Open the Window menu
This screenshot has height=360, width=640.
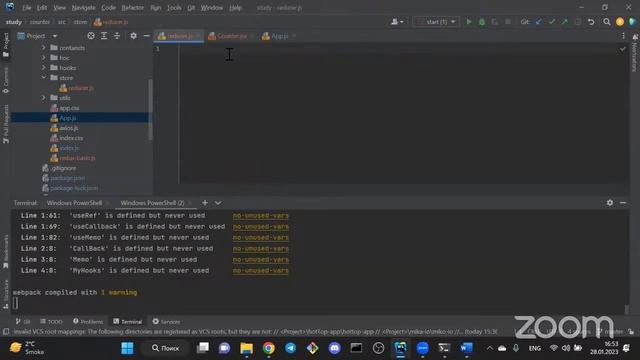coord(211,8)
